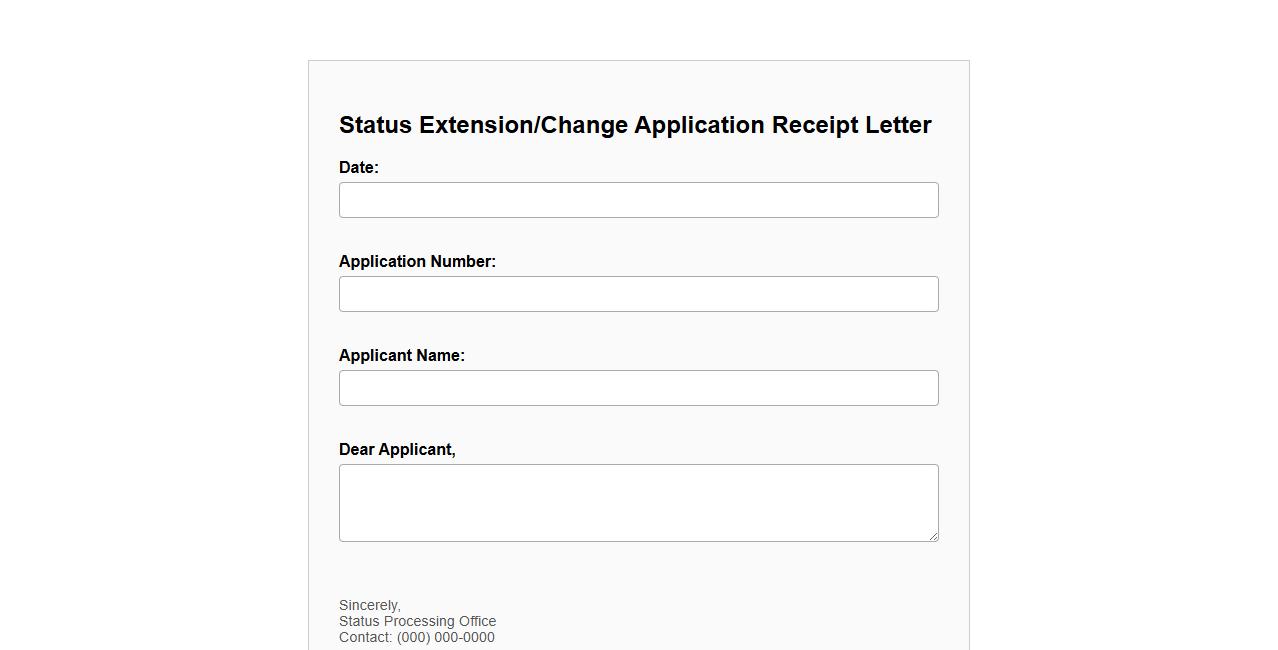Focus the Application Number text box

(638, 294)
